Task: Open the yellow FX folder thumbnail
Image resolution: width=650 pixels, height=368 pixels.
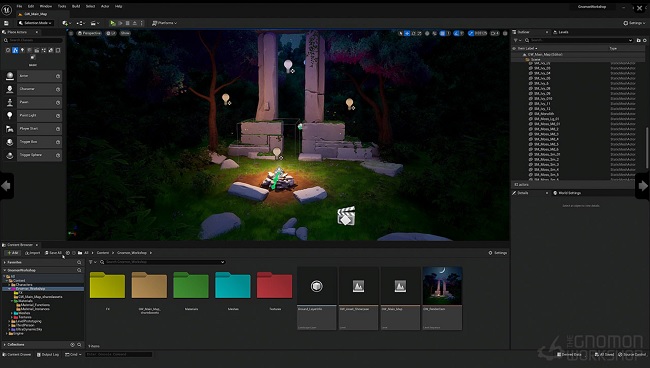Action: [x=107, y=285]
